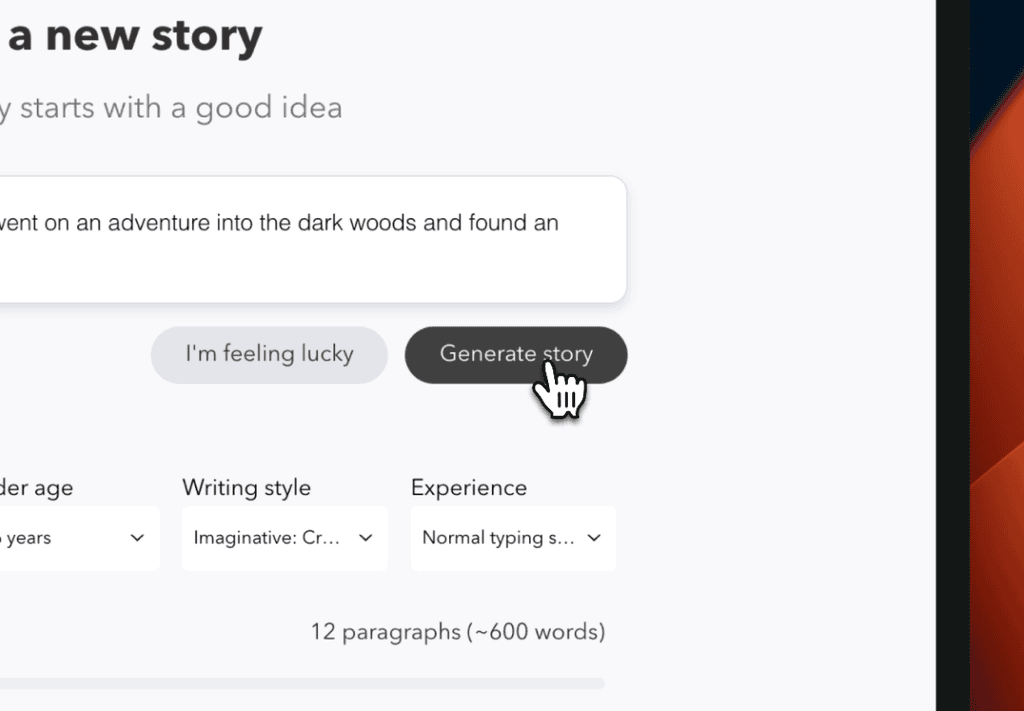Click the horizontal scrollbar at the bottom
Screen dimensions: 1024x711
tap(300, 682)
